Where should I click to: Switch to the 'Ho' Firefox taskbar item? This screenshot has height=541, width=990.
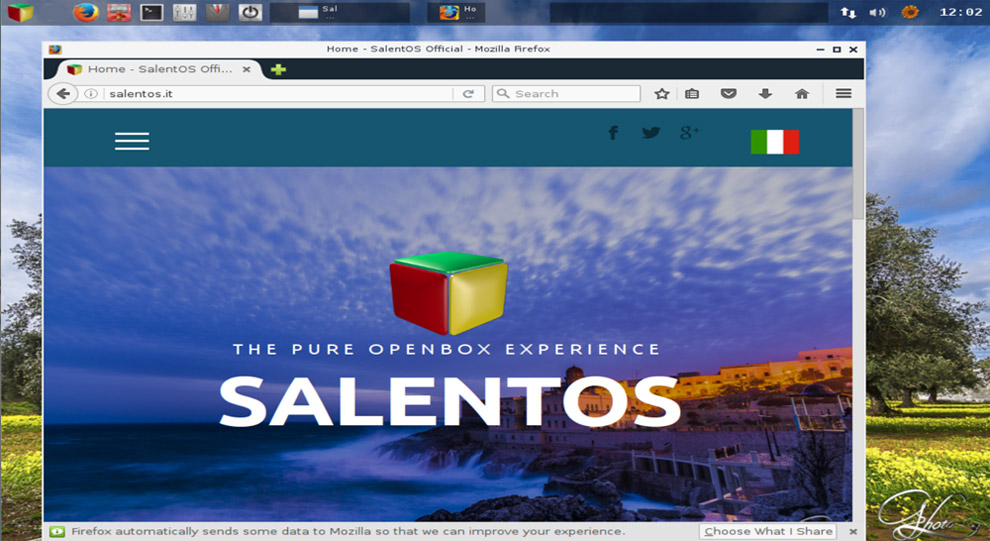(456, 12)
